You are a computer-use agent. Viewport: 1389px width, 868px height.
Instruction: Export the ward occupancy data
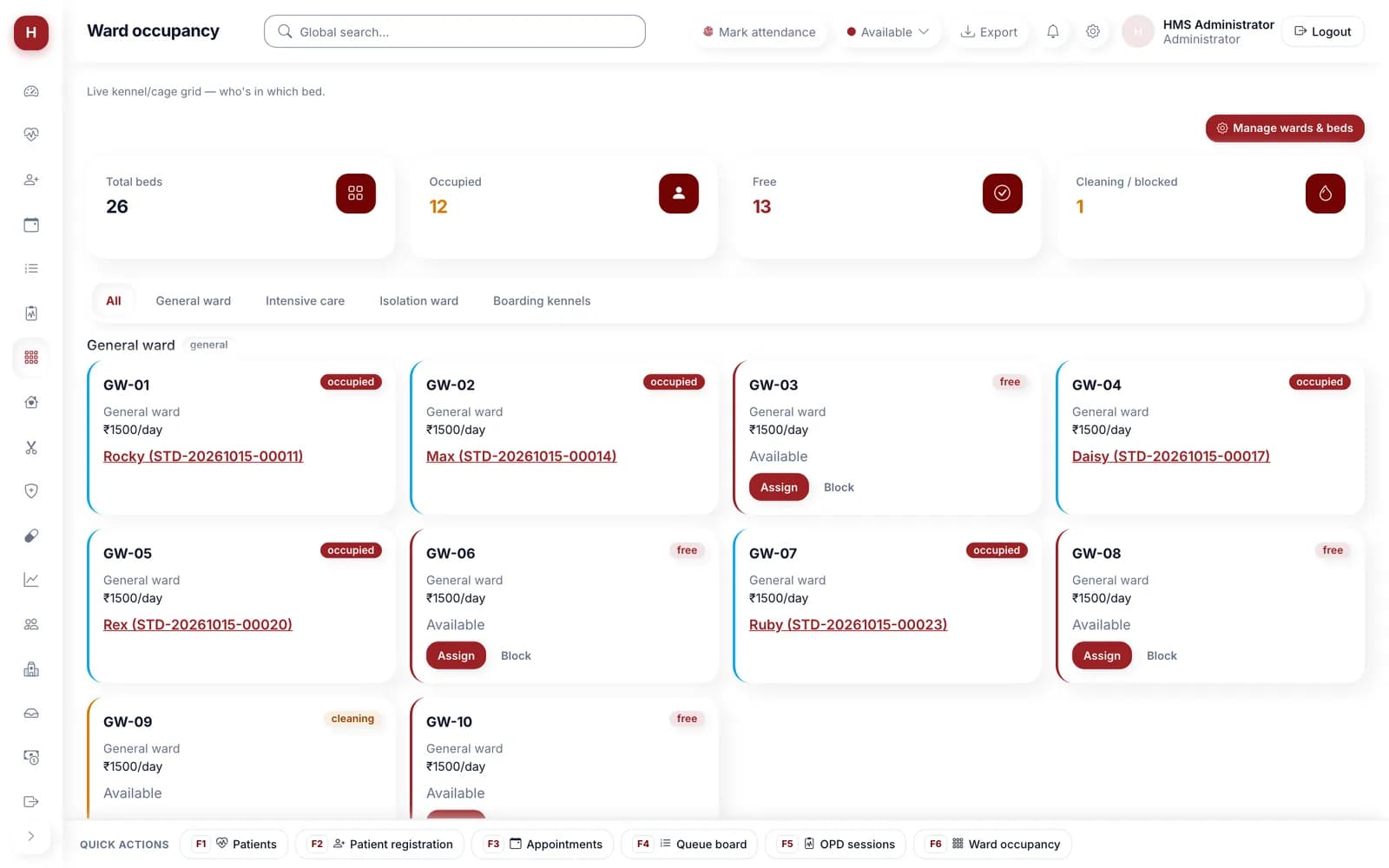tap(989, 32)
